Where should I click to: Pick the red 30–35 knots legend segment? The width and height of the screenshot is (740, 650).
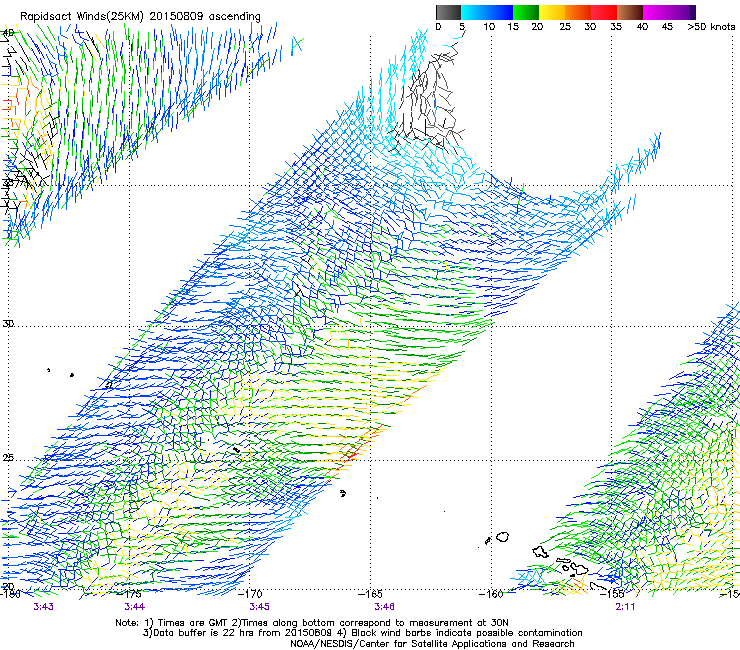604,12
